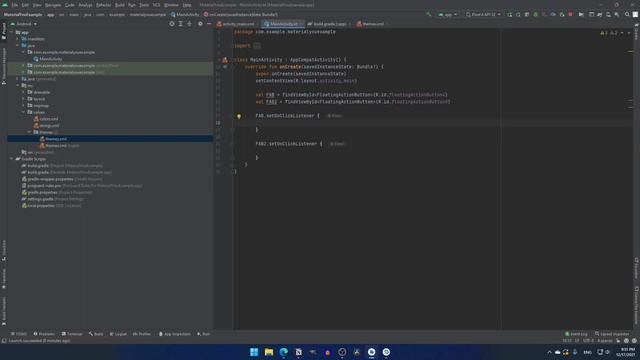This screenshot has height=360, width=640.
Task: Open the File menu
Action: tap(15, 5)
